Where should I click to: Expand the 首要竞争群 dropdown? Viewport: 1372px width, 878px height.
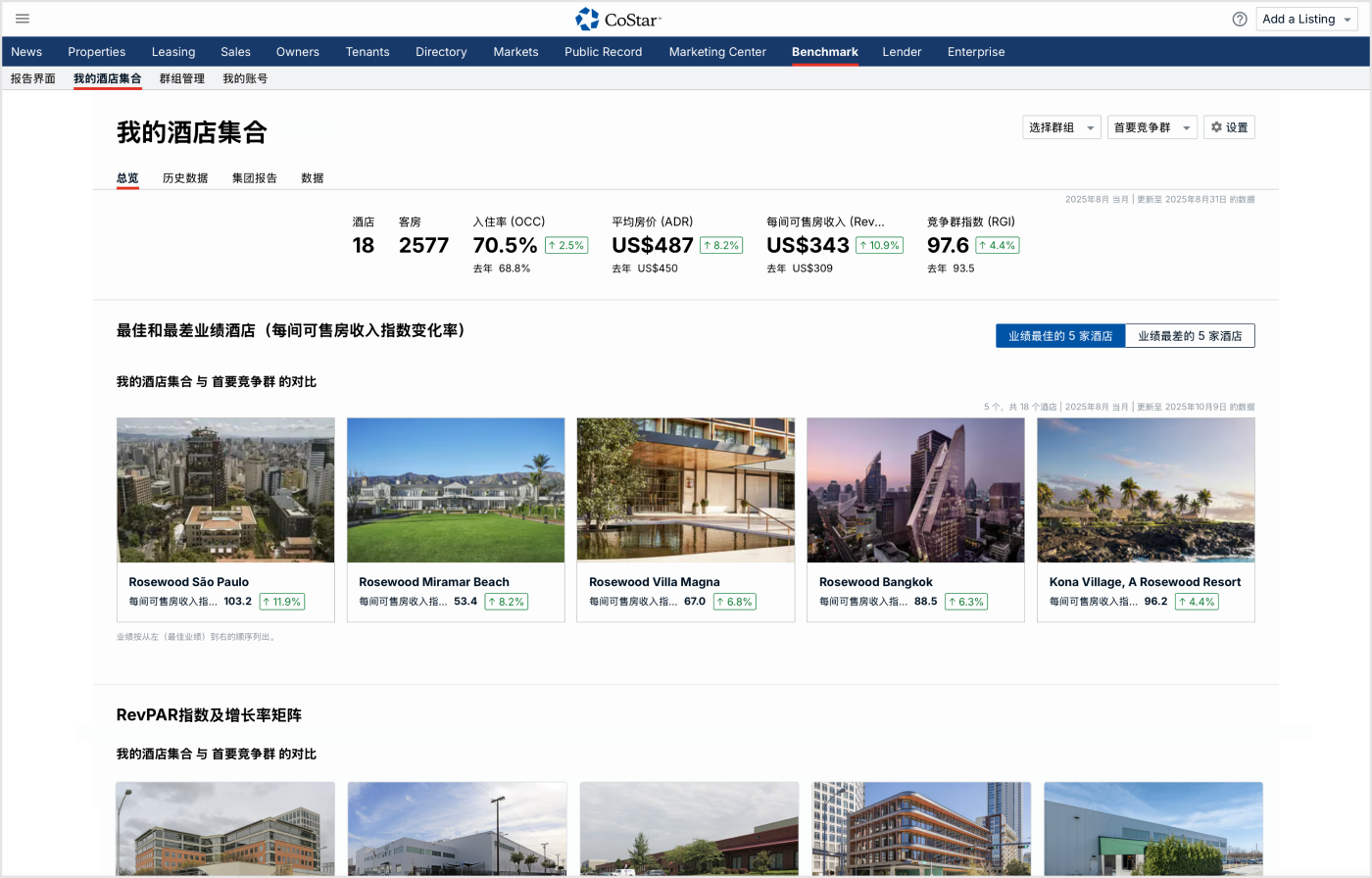pyautogui.click(x=1151, y=127)
